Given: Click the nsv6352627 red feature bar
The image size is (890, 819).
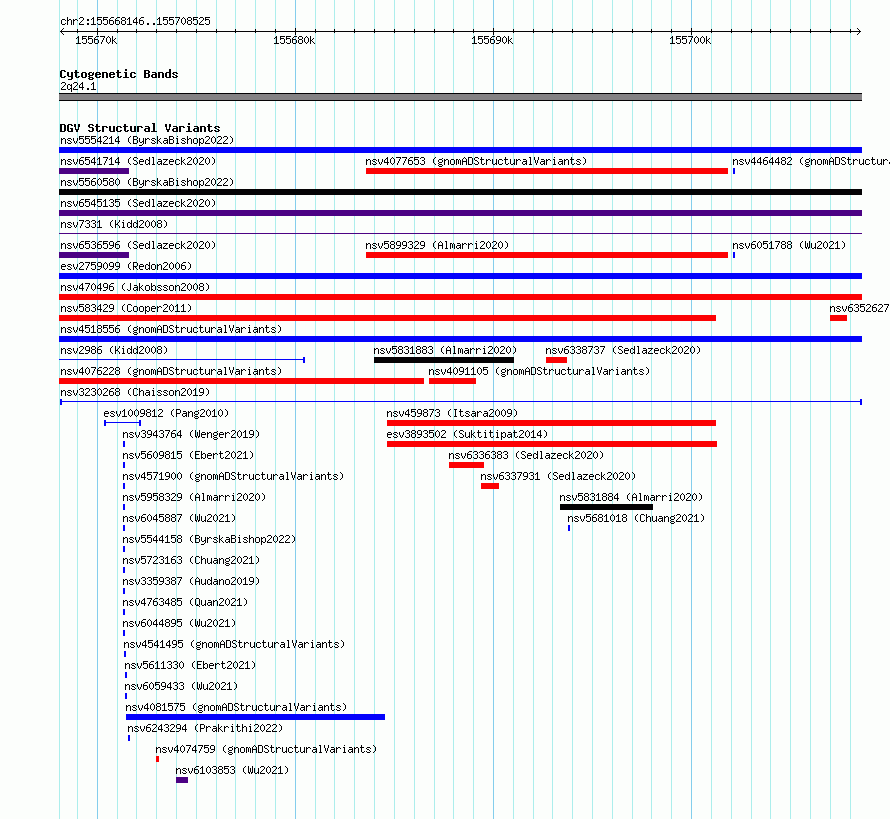Looking at the screenshot, I should coord(838,318).
